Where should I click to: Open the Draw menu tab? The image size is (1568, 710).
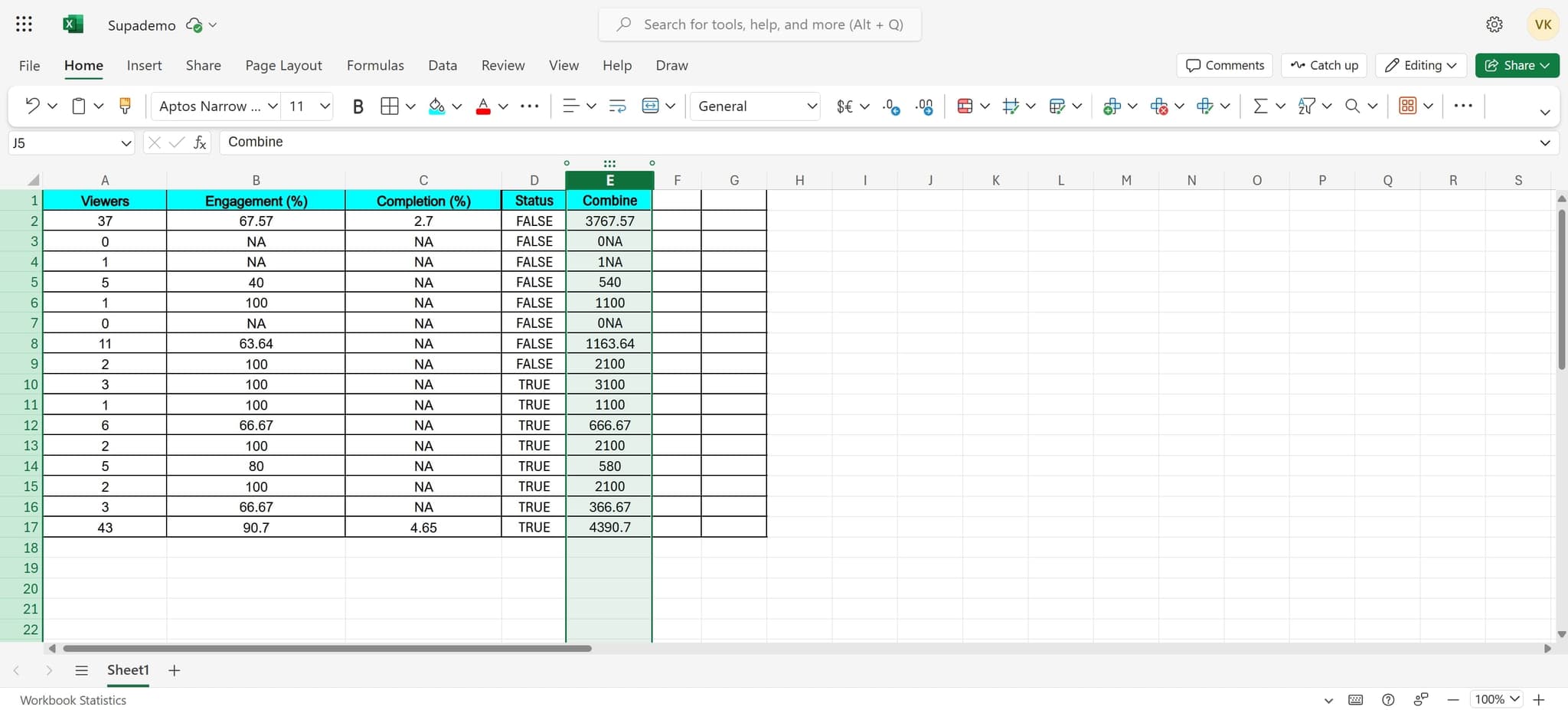point(671,65)
